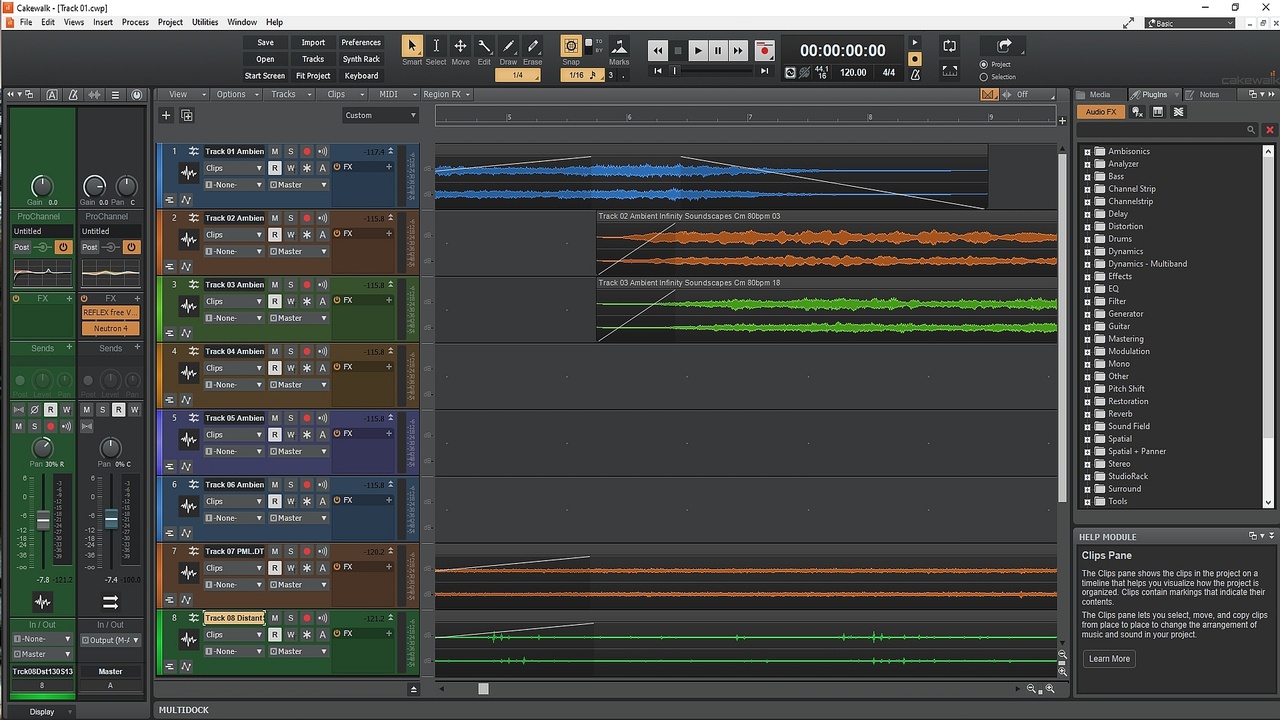
Task: Open the Process menu
Action: click(x=135, y=22)
